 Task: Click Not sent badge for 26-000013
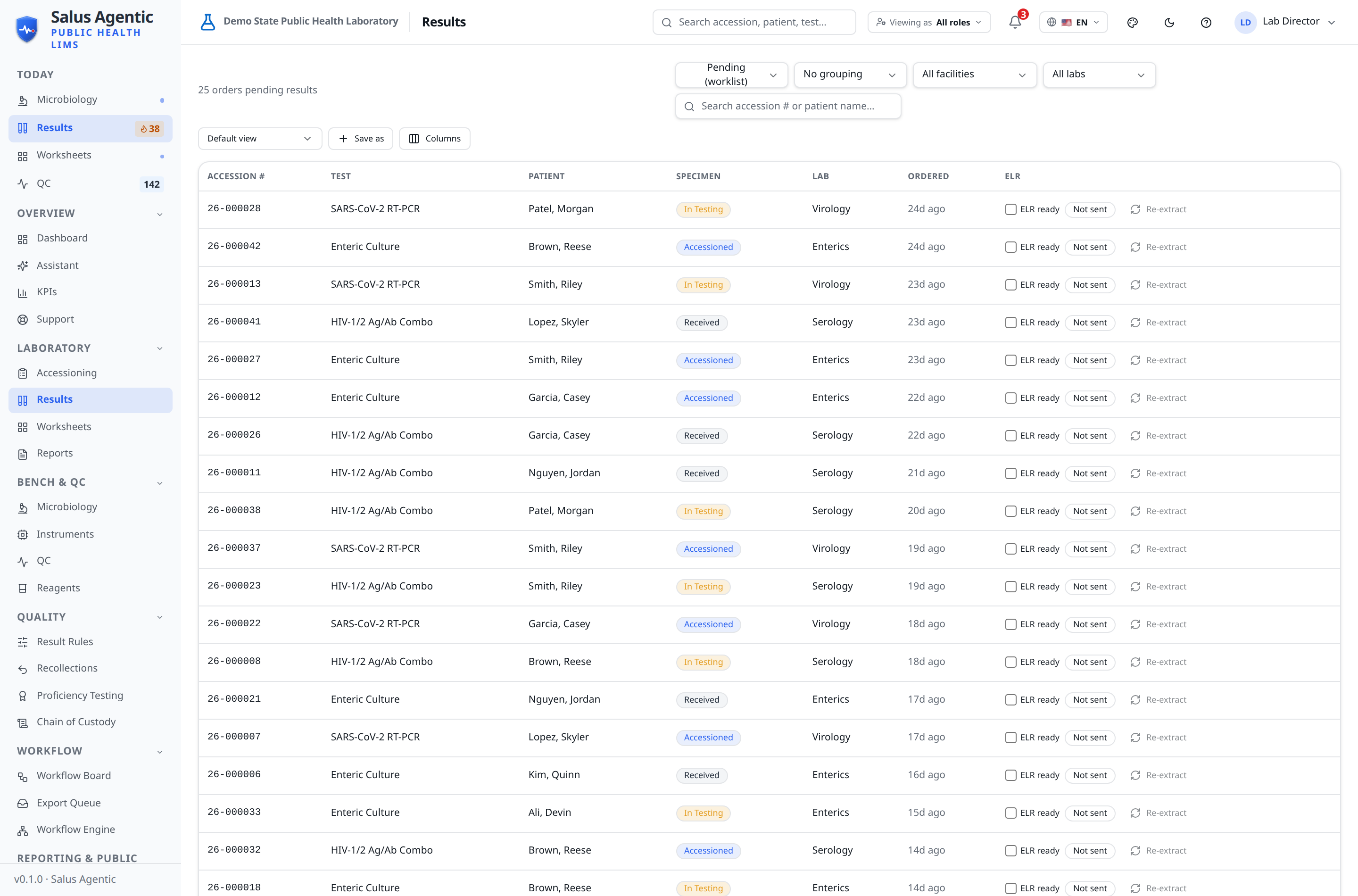coord(1090,284)
